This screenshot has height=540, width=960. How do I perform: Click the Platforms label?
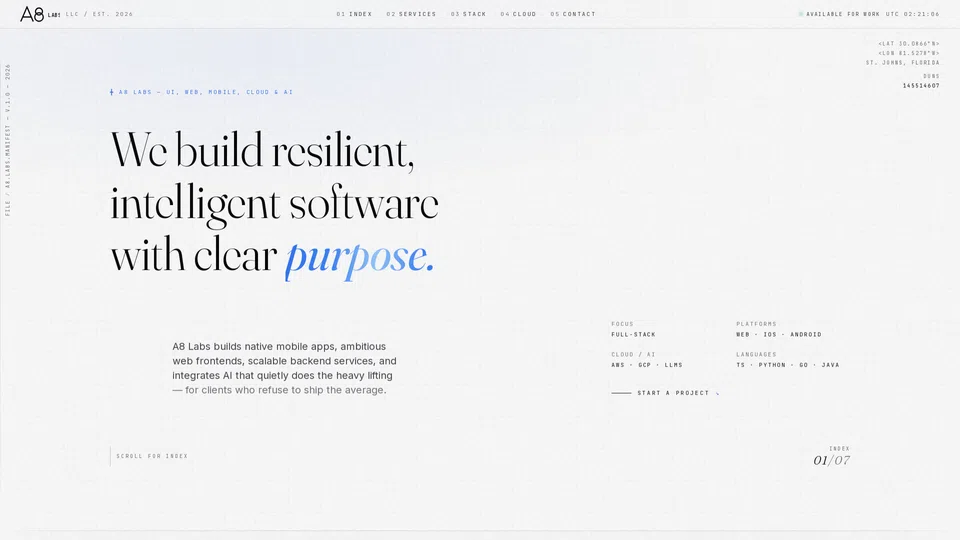click(756, 324)
